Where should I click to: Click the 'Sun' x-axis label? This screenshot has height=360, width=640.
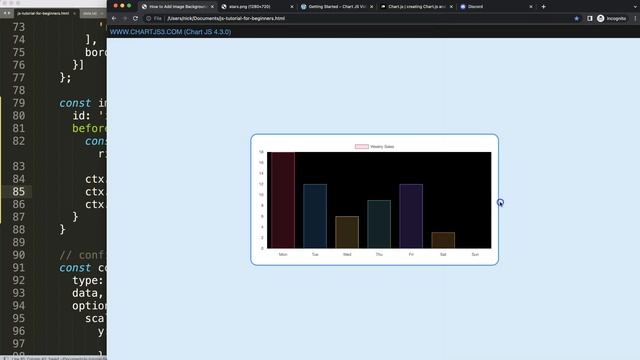pyautogui.click(x=475, y=254)
